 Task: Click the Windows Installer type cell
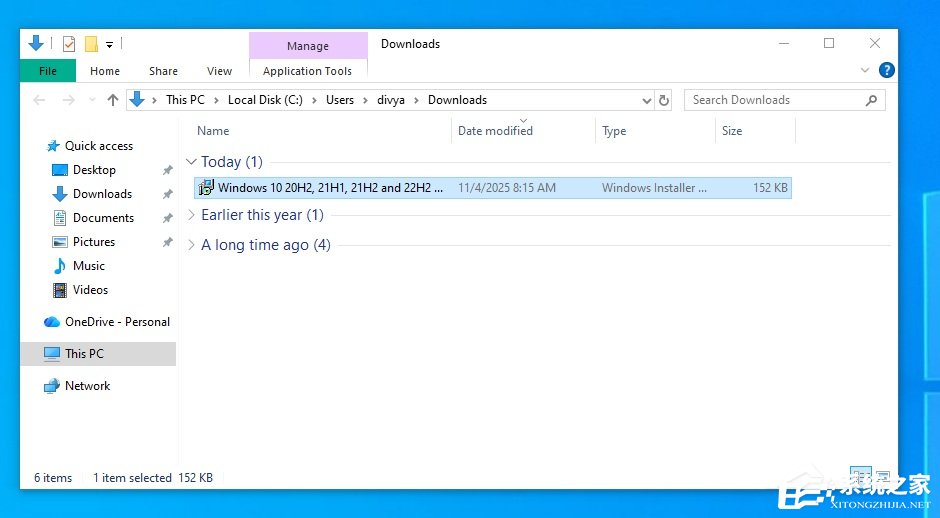coord(654,188)
